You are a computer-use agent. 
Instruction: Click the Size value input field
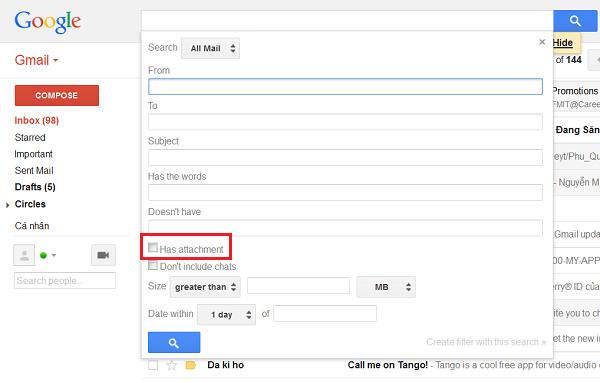pos(298,286)
